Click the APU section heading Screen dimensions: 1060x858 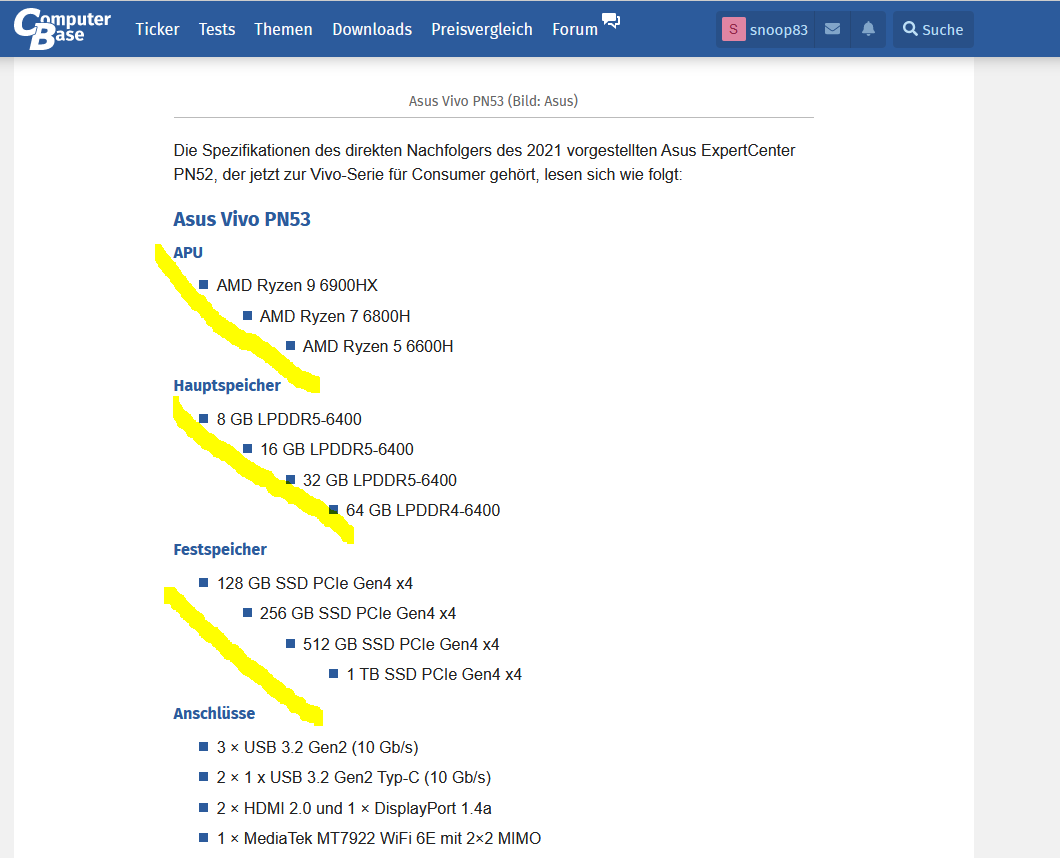point(188,252)
